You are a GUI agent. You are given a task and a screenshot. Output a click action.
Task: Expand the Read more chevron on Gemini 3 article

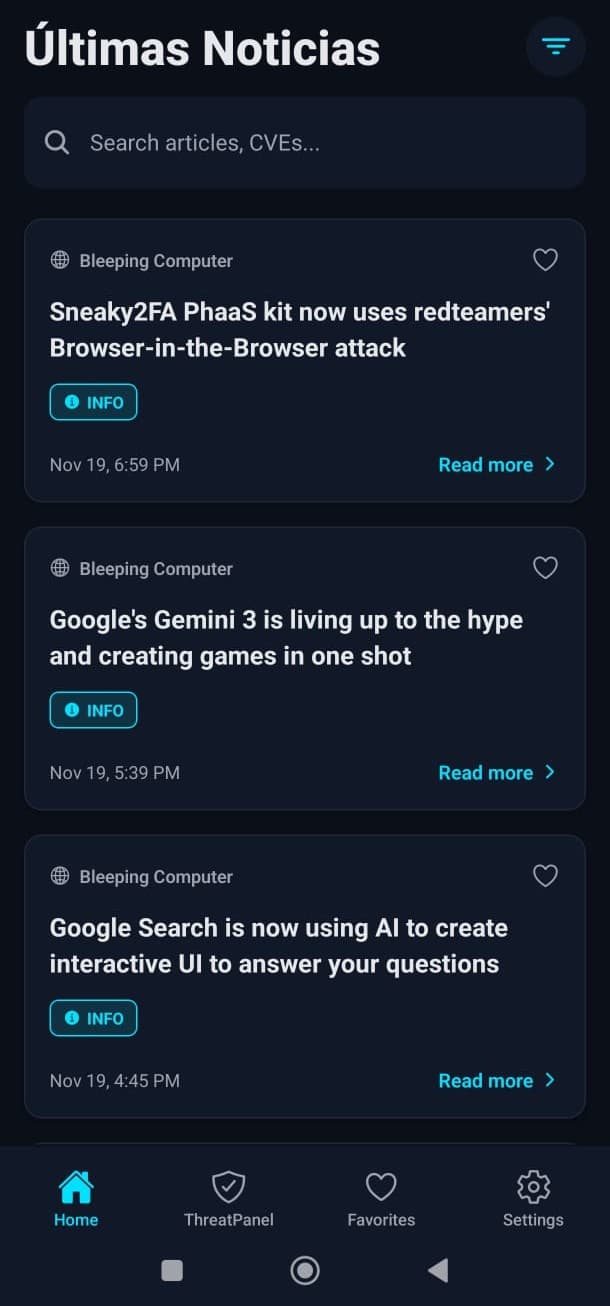(x=551, y=772)
